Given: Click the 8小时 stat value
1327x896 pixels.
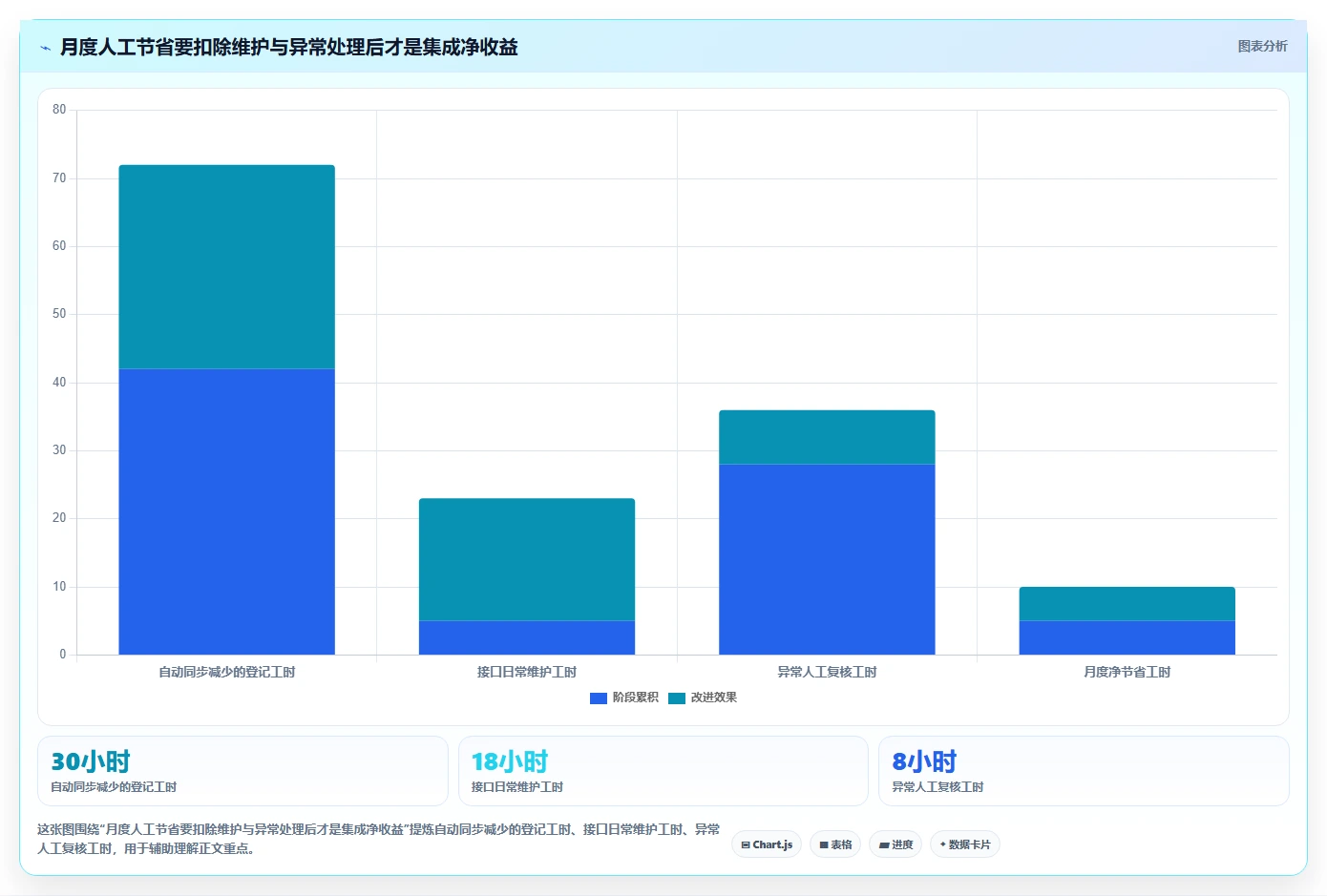Looking at the screenshot, I should click(924, 761).
